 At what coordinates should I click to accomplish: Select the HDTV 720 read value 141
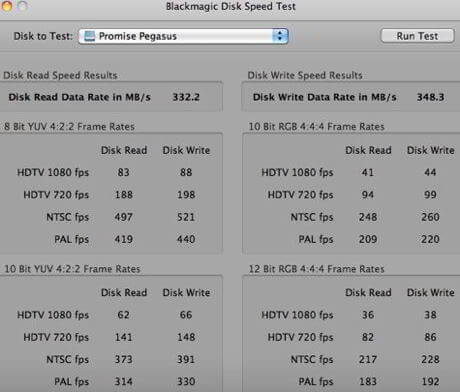click(x=124, y=337)
